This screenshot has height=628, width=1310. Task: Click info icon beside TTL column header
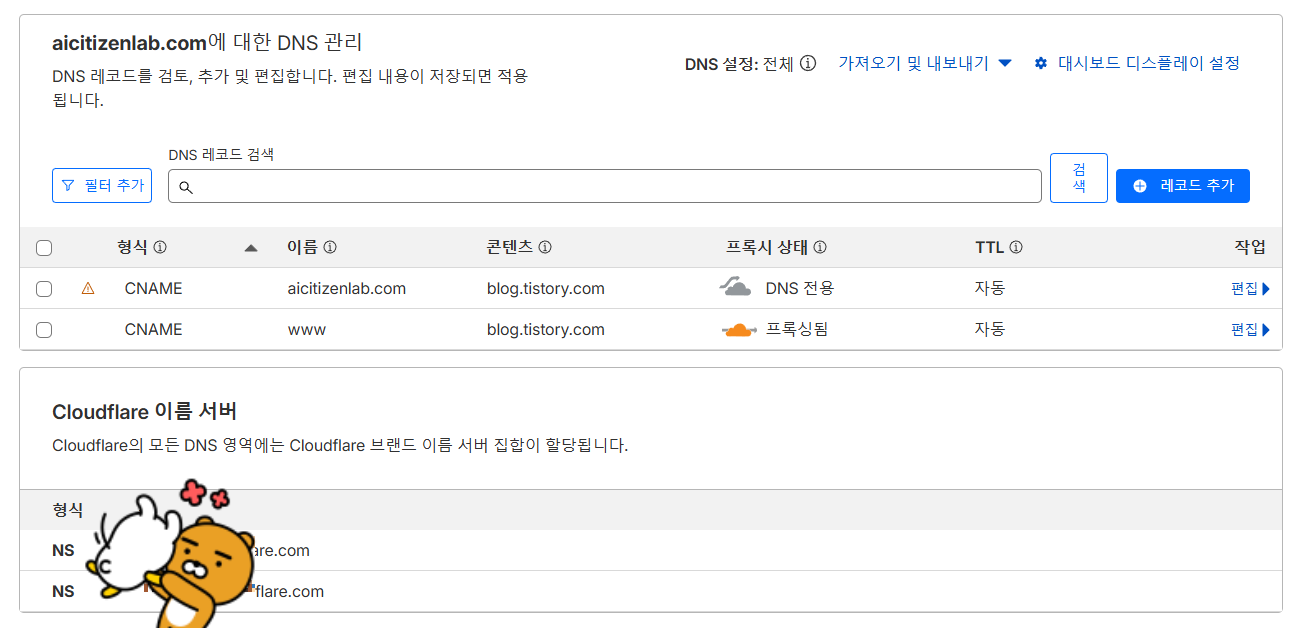point(1016,247)
